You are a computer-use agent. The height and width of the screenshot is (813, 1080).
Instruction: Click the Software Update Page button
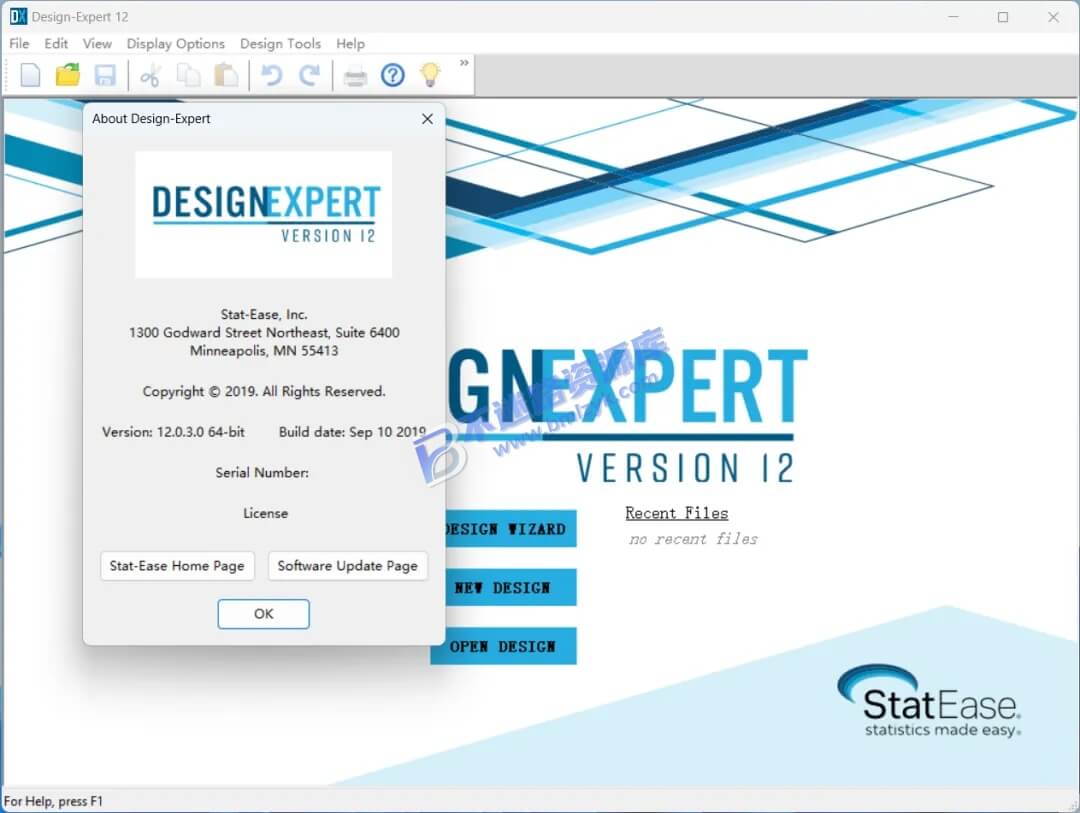(x=348, y=566)
